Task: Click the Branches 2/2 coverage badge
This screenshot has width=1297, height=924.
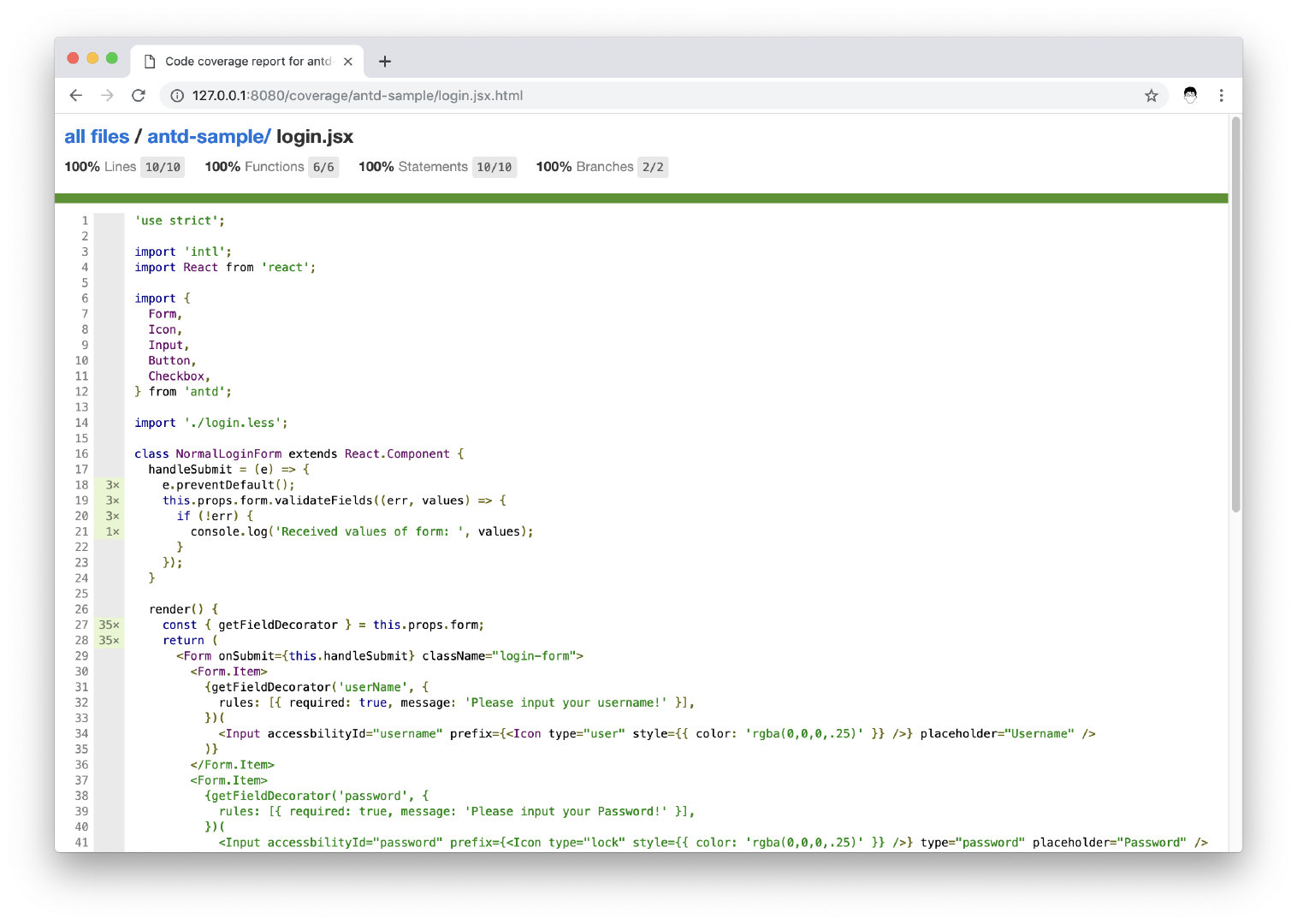Action: (x=653, y=167)
